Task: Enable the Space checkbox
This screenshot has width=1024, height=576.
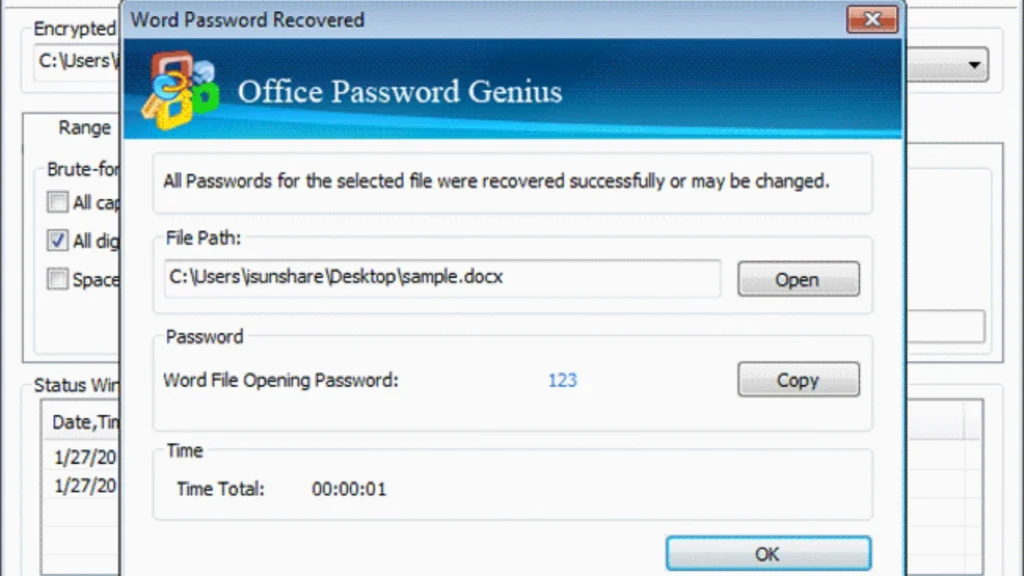Action: pyautogui.click(x=57, y=279)
